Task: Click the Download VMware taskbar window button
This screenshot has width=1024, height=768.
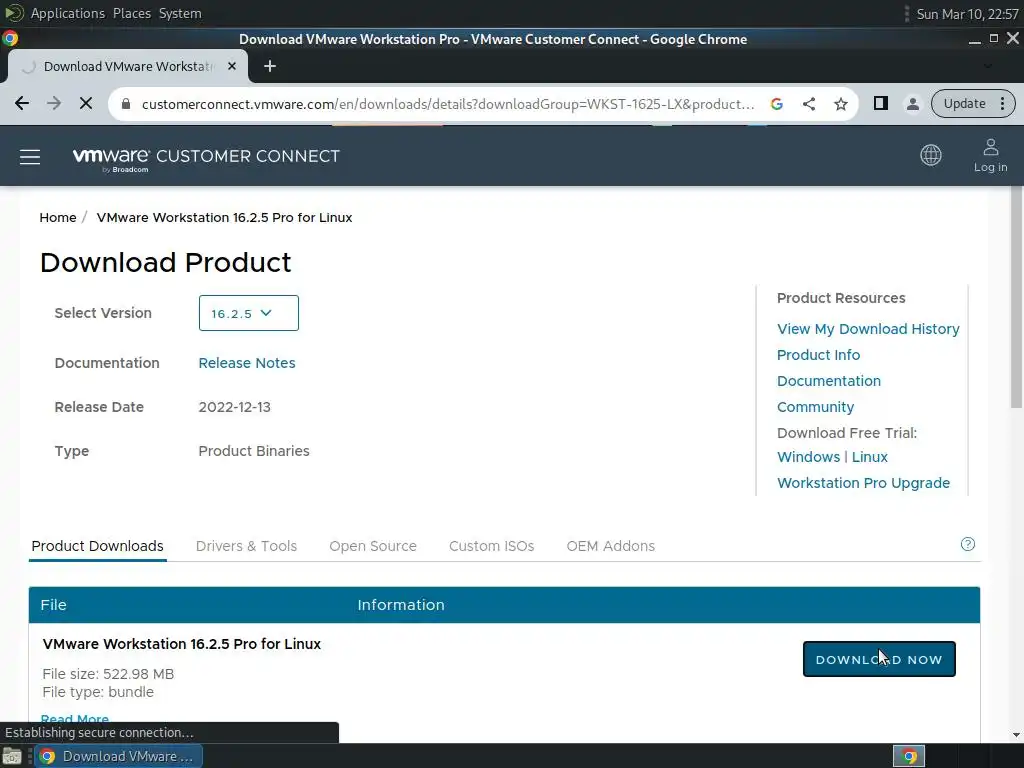Action: 118,756
